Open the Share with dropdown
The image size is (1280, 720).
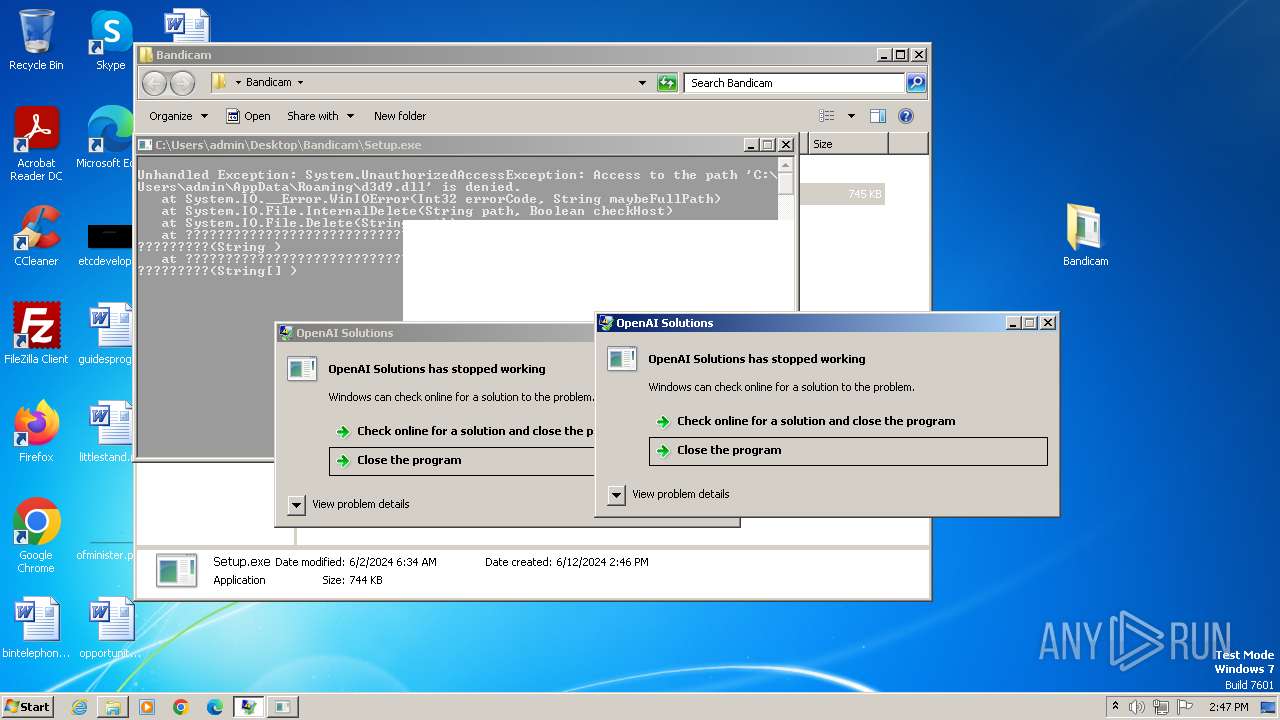coord(319,116)
